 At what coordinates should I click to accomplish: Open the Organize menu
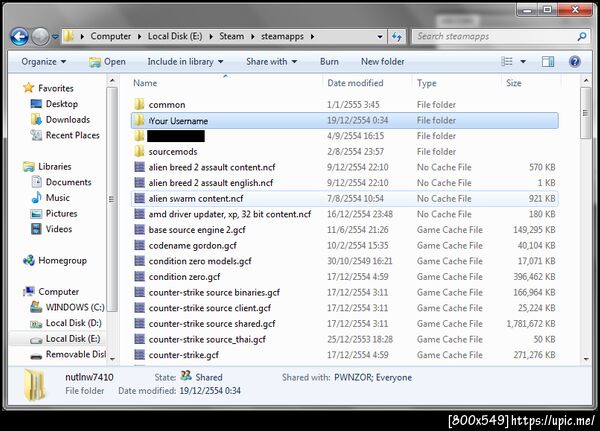44,62
